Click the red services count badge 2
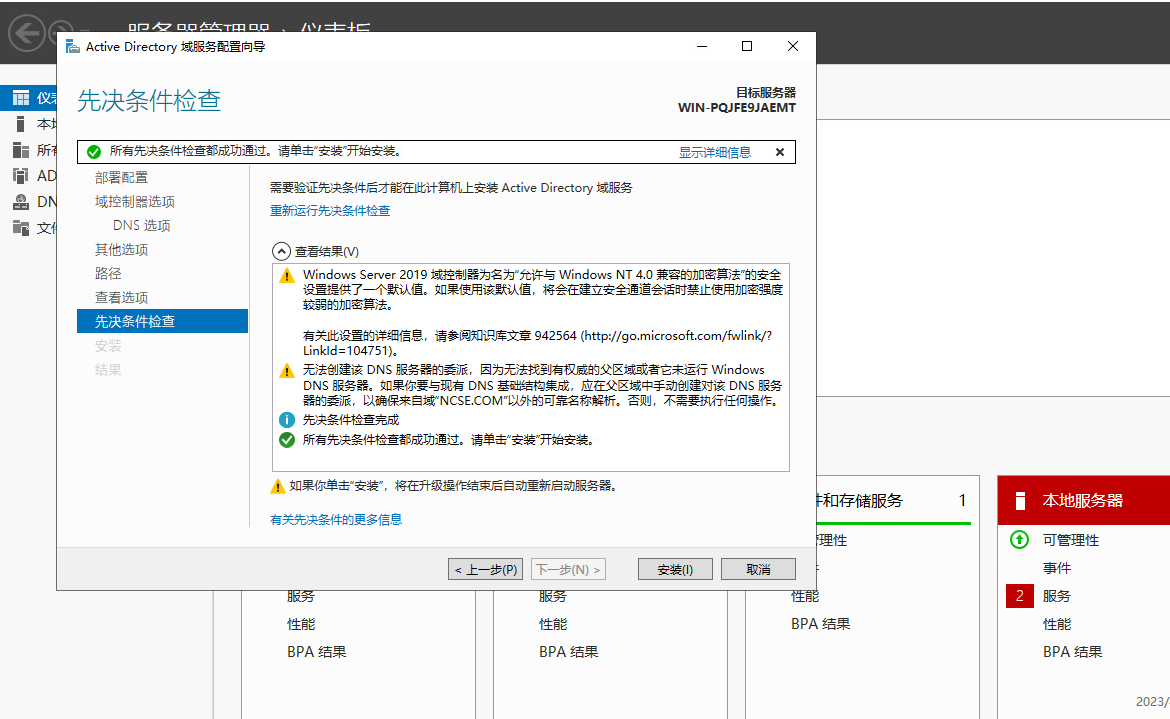 [x=1019, y=596]
